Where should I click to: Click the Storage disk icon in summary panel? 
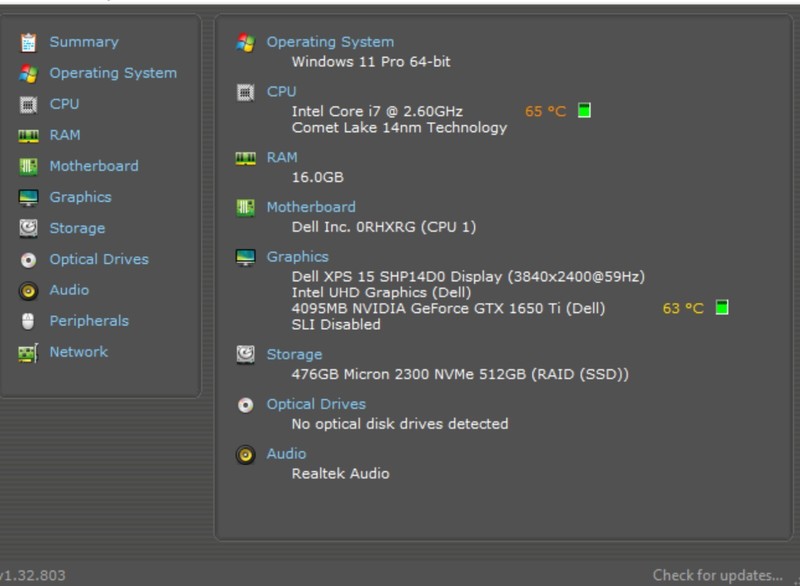pyautogui.click(x=245, y=354)
